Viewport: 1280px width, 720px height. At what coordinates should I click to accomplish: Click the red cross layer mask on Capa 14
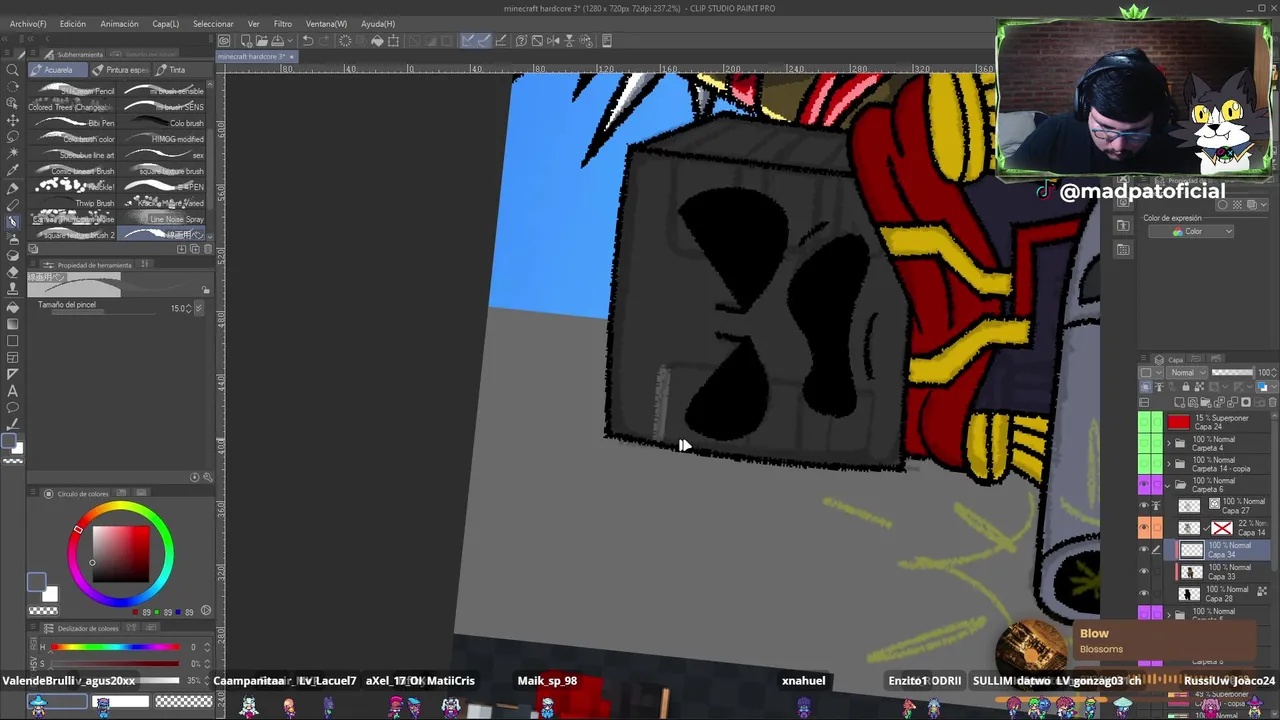1221,528
